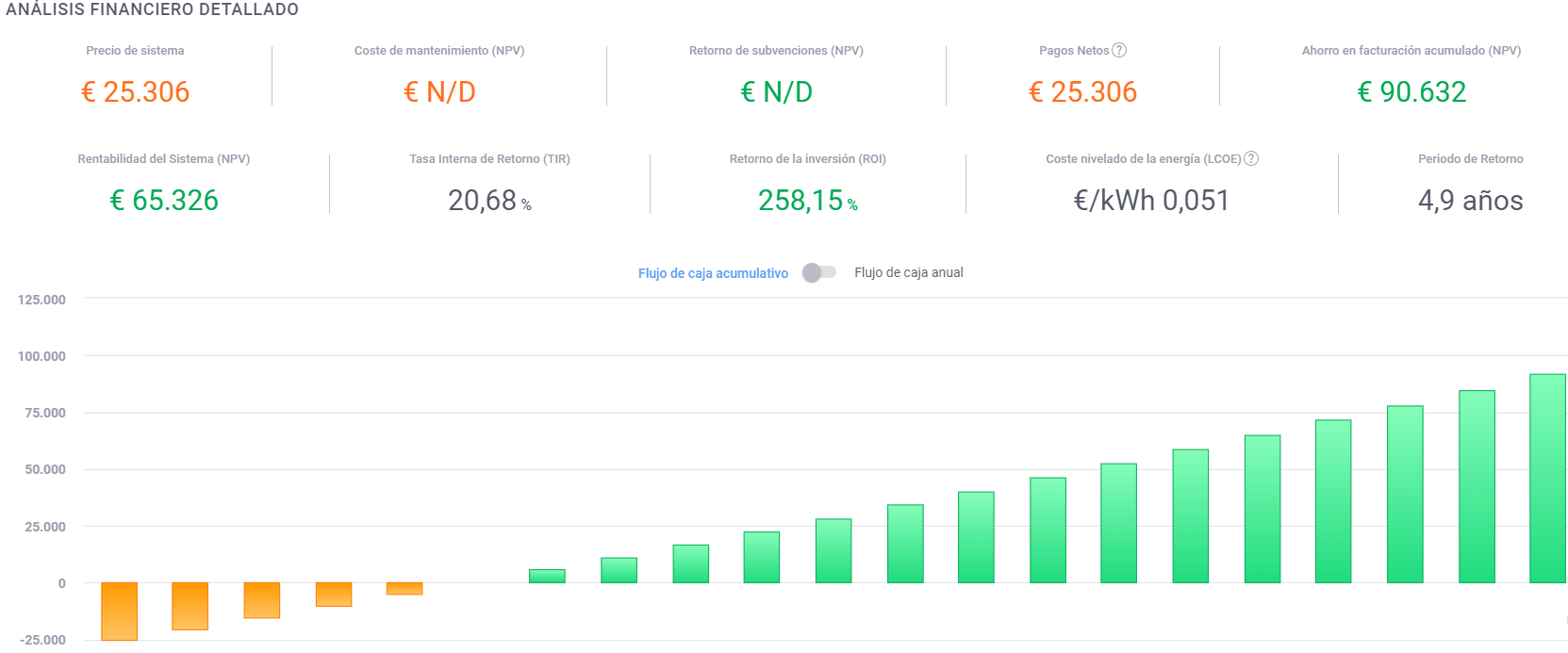The width and height of the screenshot is (1568, 653).
Task: Select the 4,9 años payback period value
Action: (x=1470, y=201)
